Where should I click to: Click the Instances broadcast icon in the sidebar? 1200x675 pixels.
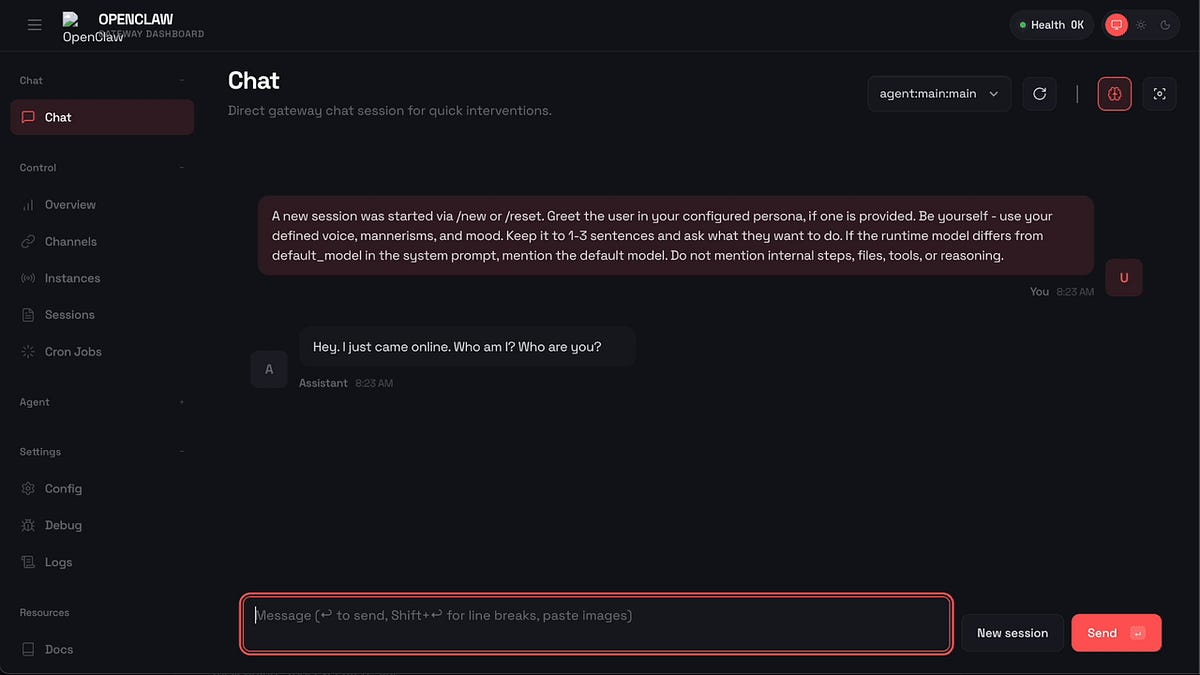27,278
